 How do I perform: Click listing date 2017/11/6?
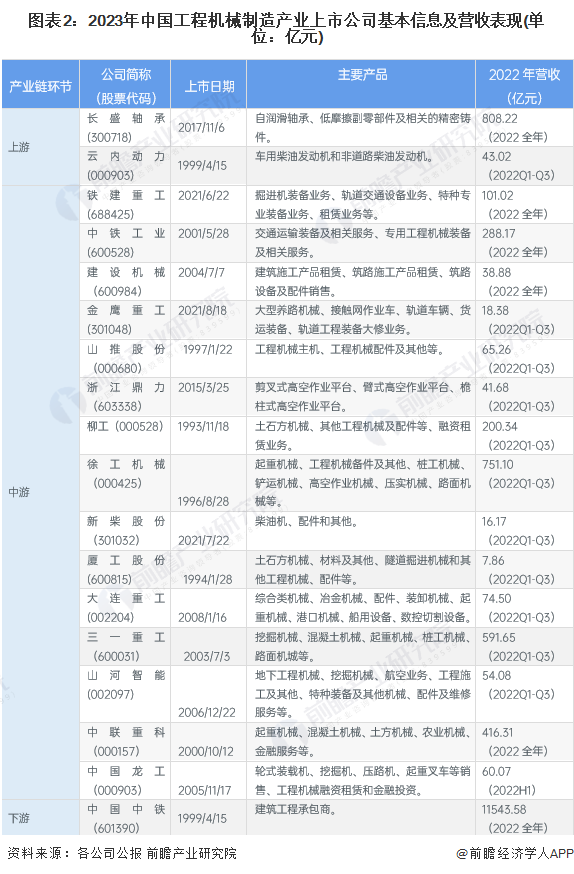tap(201, 128)
